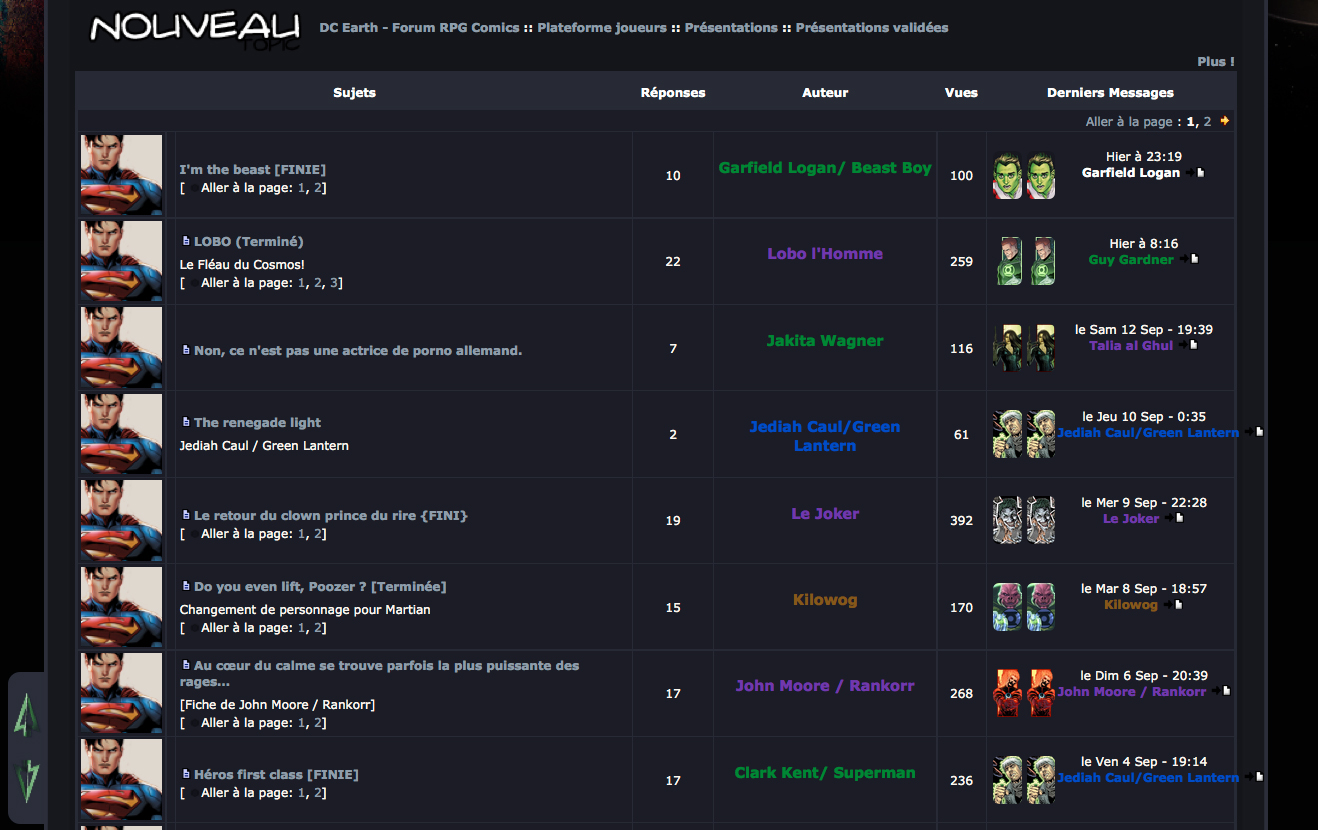The height and width of the screenshot is (830, 1318).
Task: Open topic Non, ce n'est pas une actrice
Action: click(358, 350)
